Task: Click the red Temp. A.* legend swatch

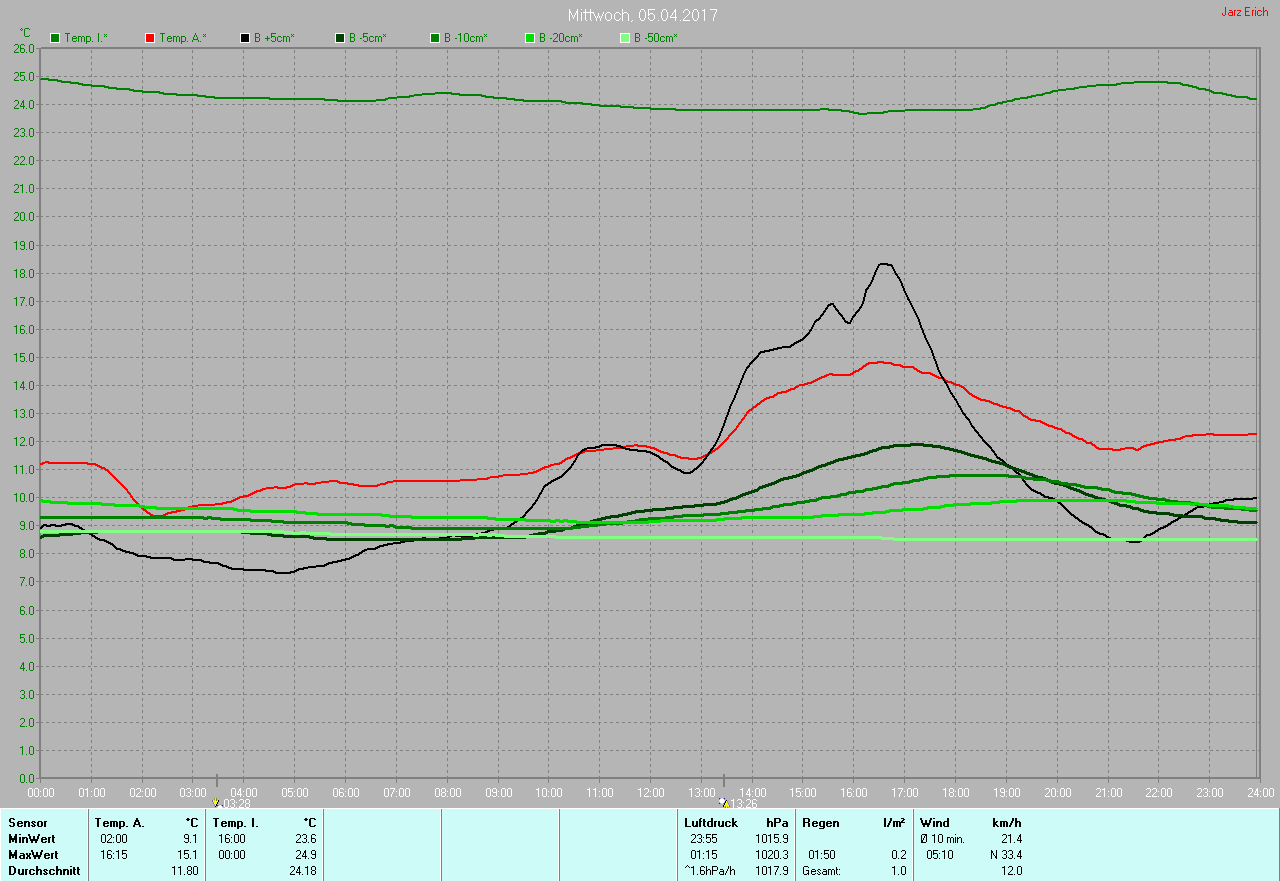Action: coord(150,38)
